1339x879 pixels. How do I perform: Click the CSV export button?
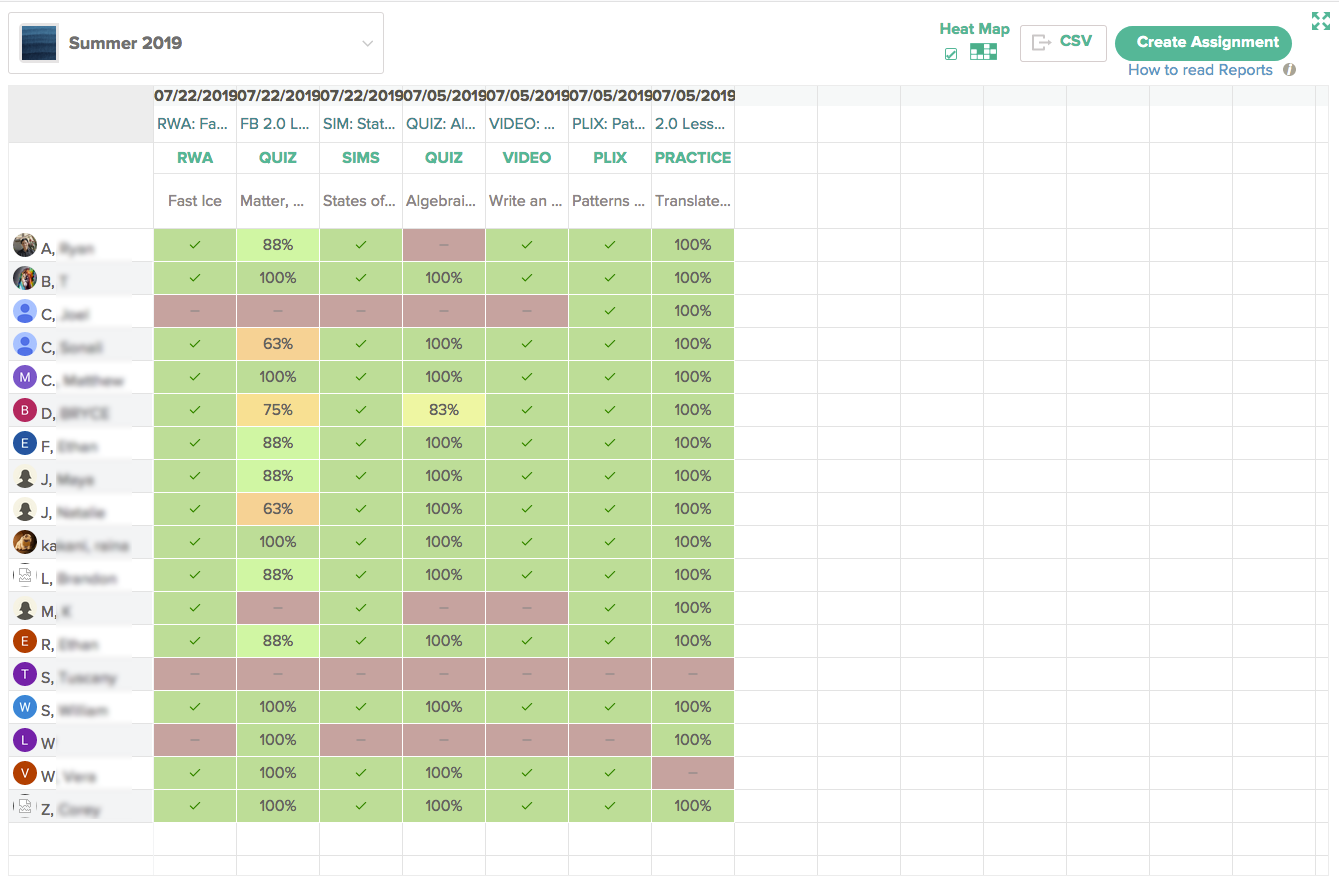coord(1063,43)
